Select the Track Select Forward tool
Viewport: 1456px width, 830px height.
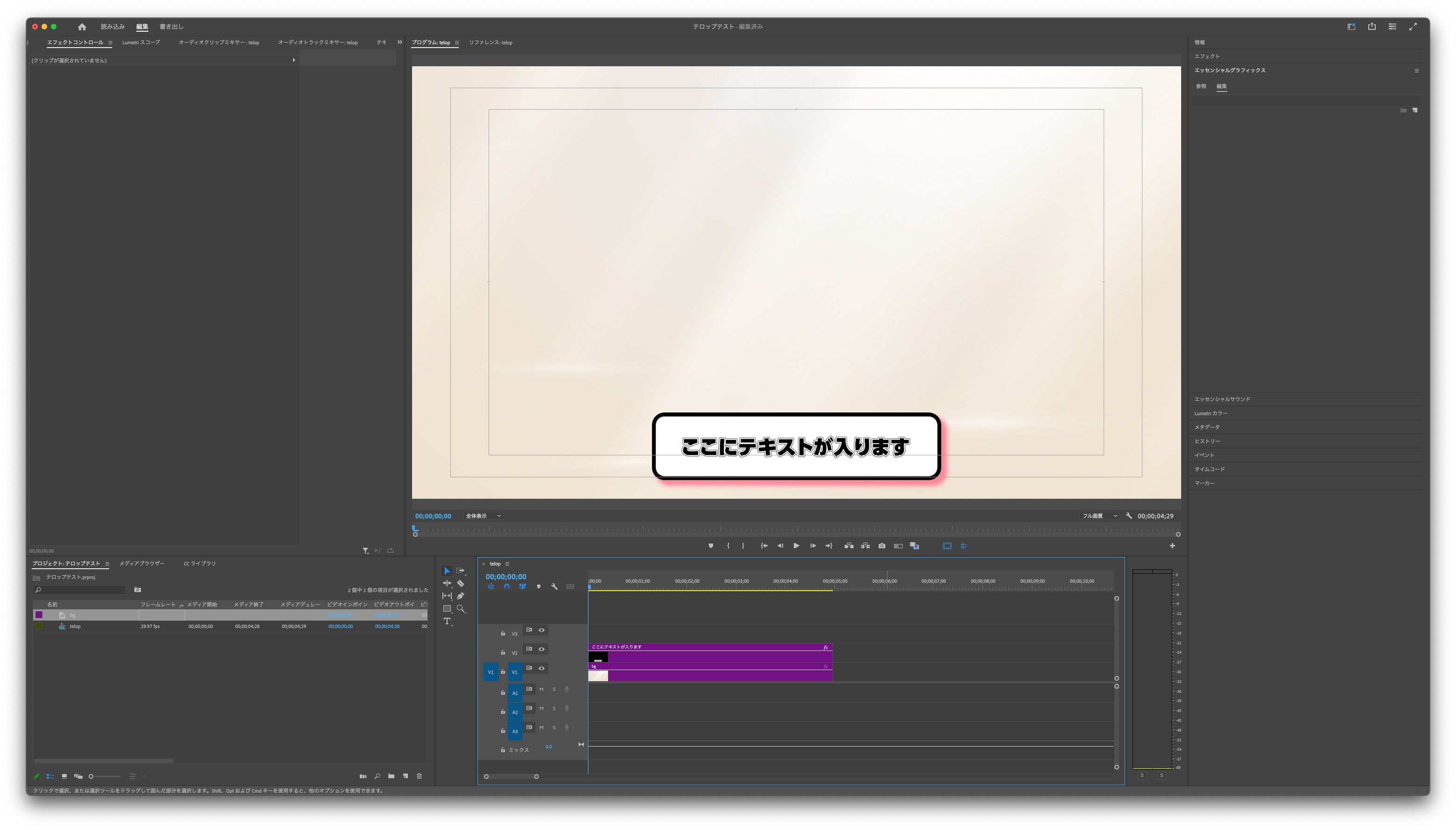tap(460, 571)
